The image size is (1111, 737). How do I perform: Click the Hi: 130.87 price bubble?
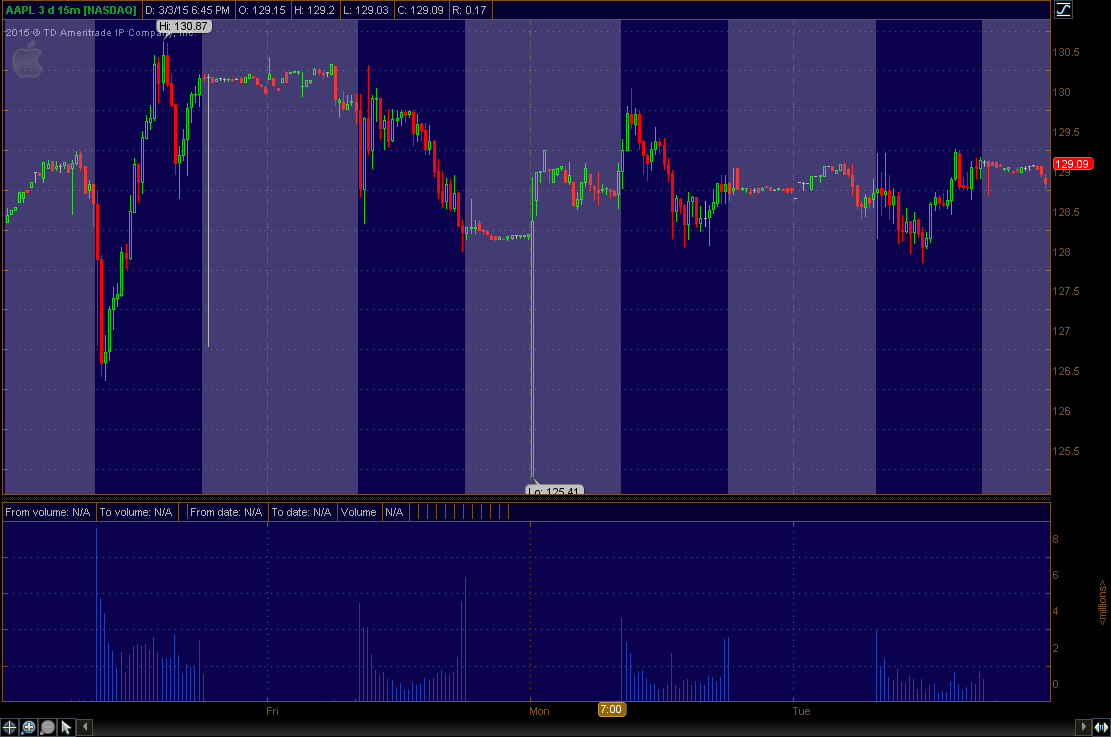pyautogui.click(x=184, y=26)
